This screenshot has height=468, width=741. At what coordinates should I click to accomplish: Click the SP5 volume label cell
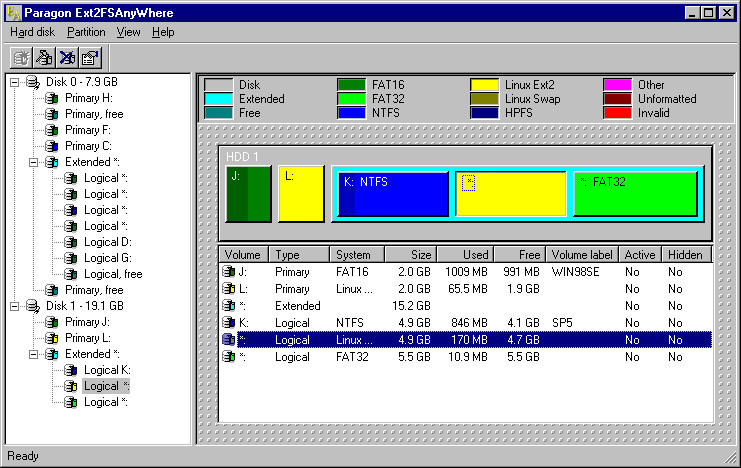pos(562,323)
